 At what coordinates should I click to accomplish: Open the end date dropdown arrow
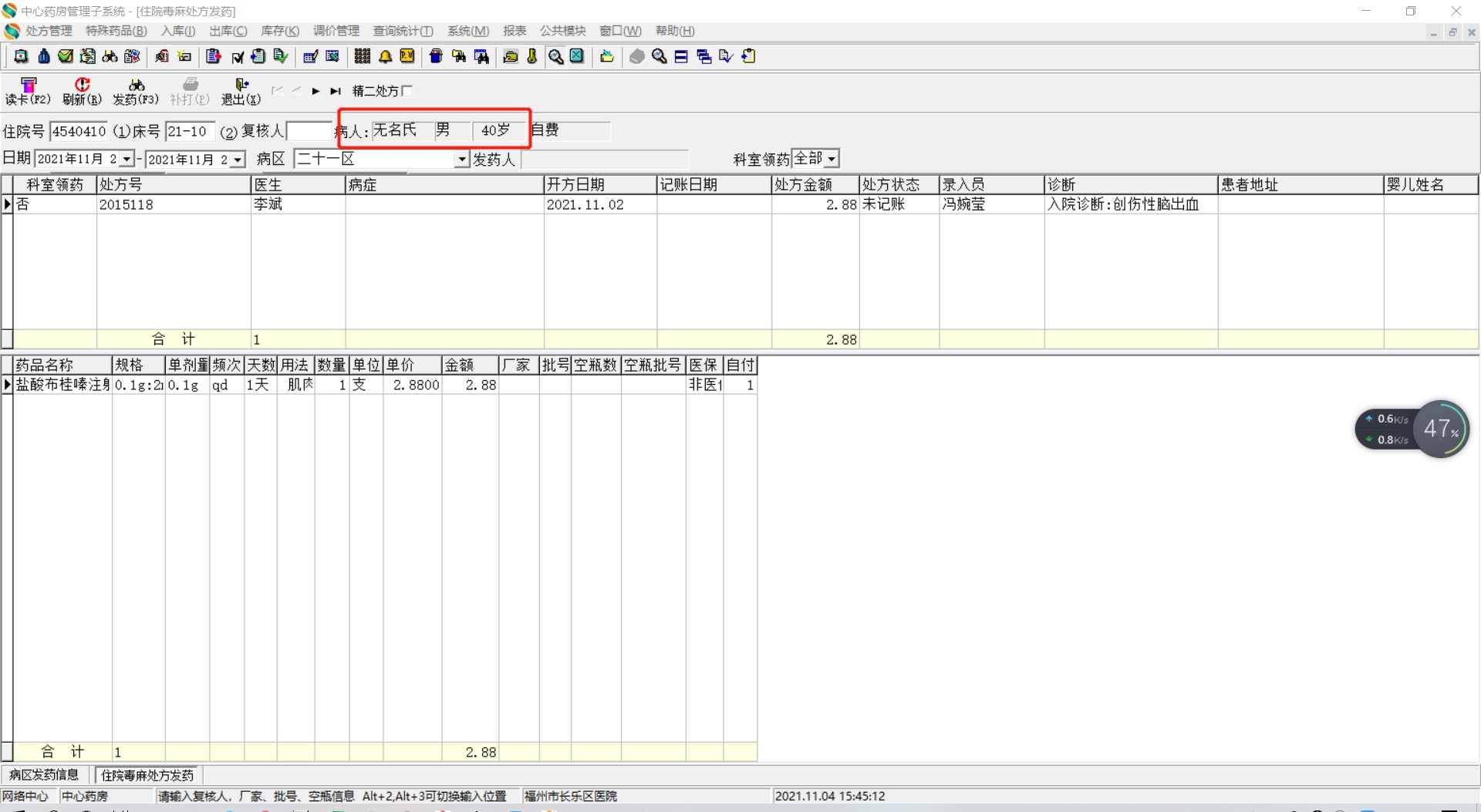[238, 160]
